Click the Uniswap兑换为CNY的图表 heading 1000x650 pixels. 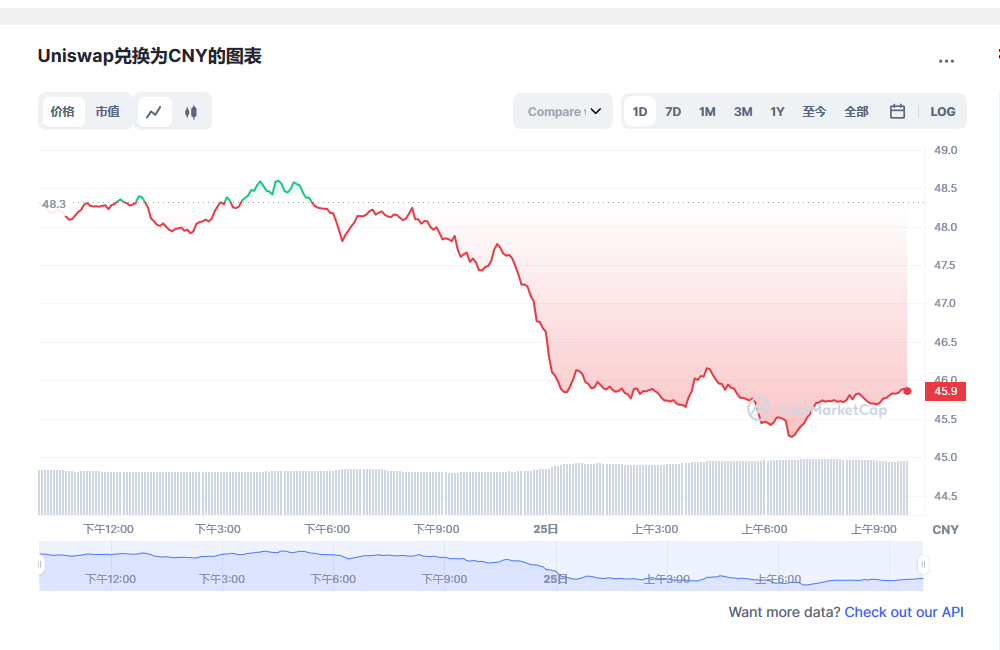(x=150, y=56)
